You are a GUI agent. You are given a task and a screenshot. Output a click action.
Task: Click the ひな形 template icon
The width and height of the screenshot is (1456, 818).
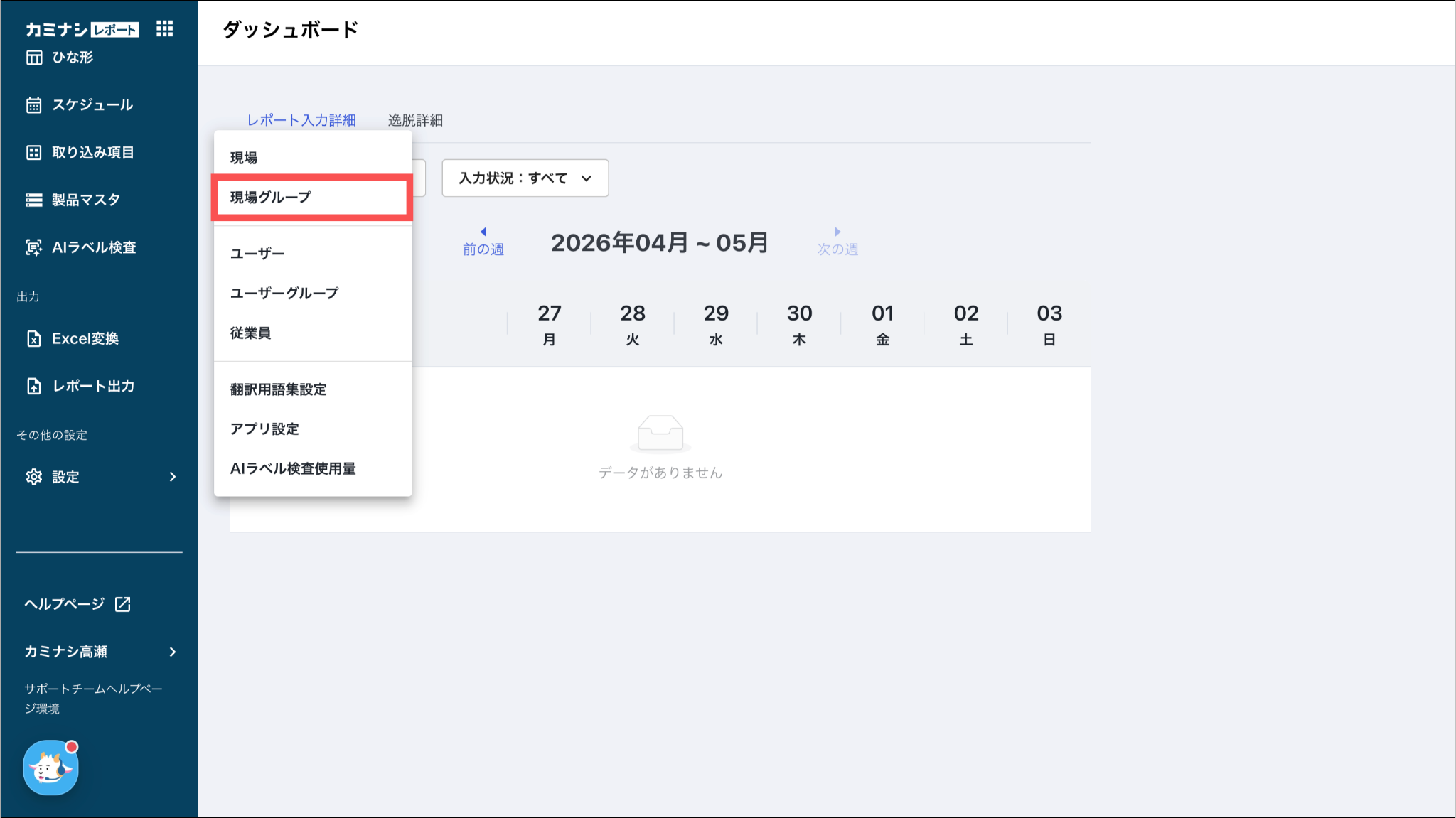coord(34,58)
